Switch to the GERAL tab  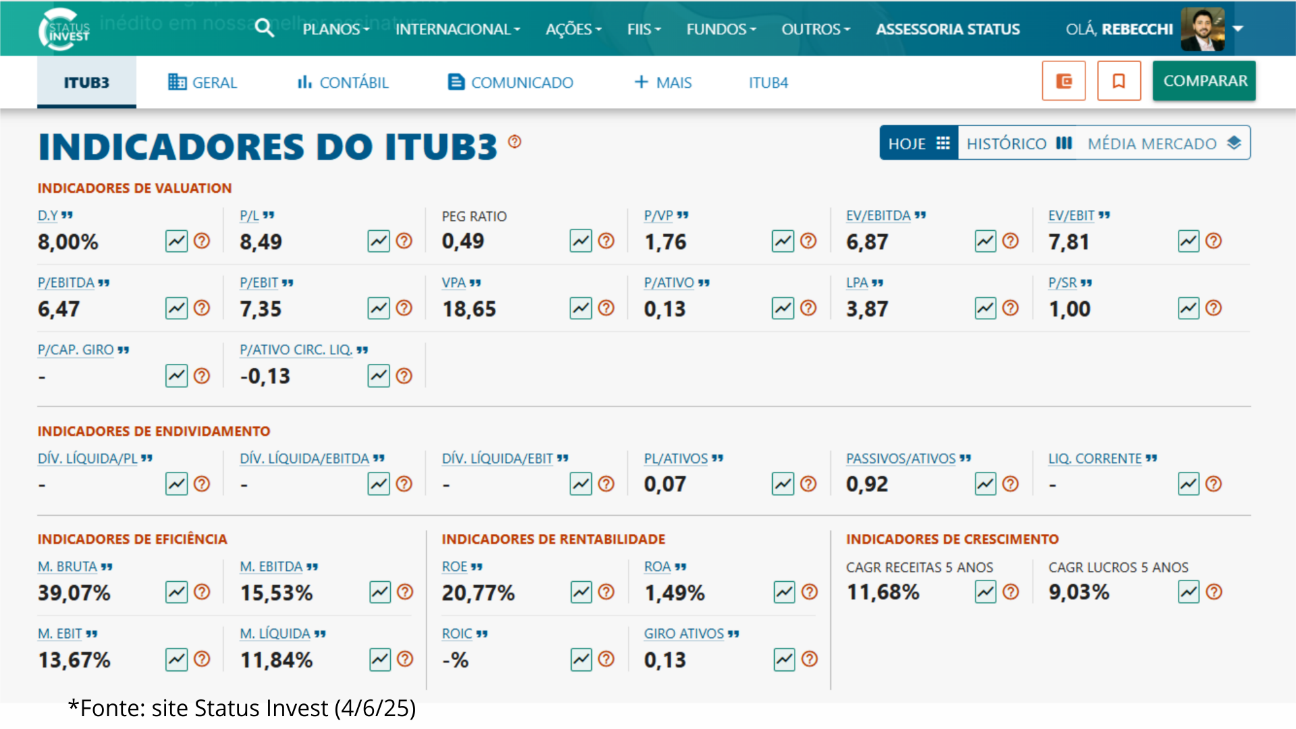pyautogui.click(x=203, y=82)
